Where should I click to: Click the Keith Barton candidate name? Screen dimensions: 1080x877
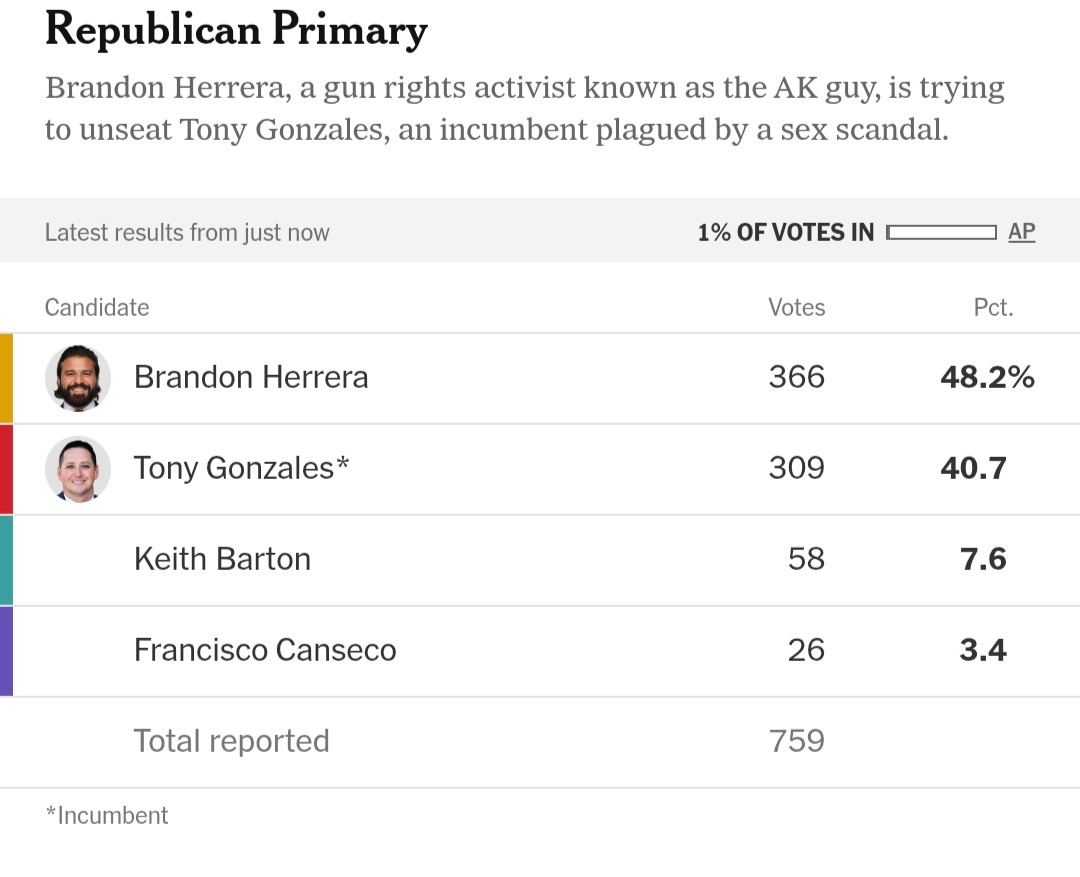pos(222,559)
